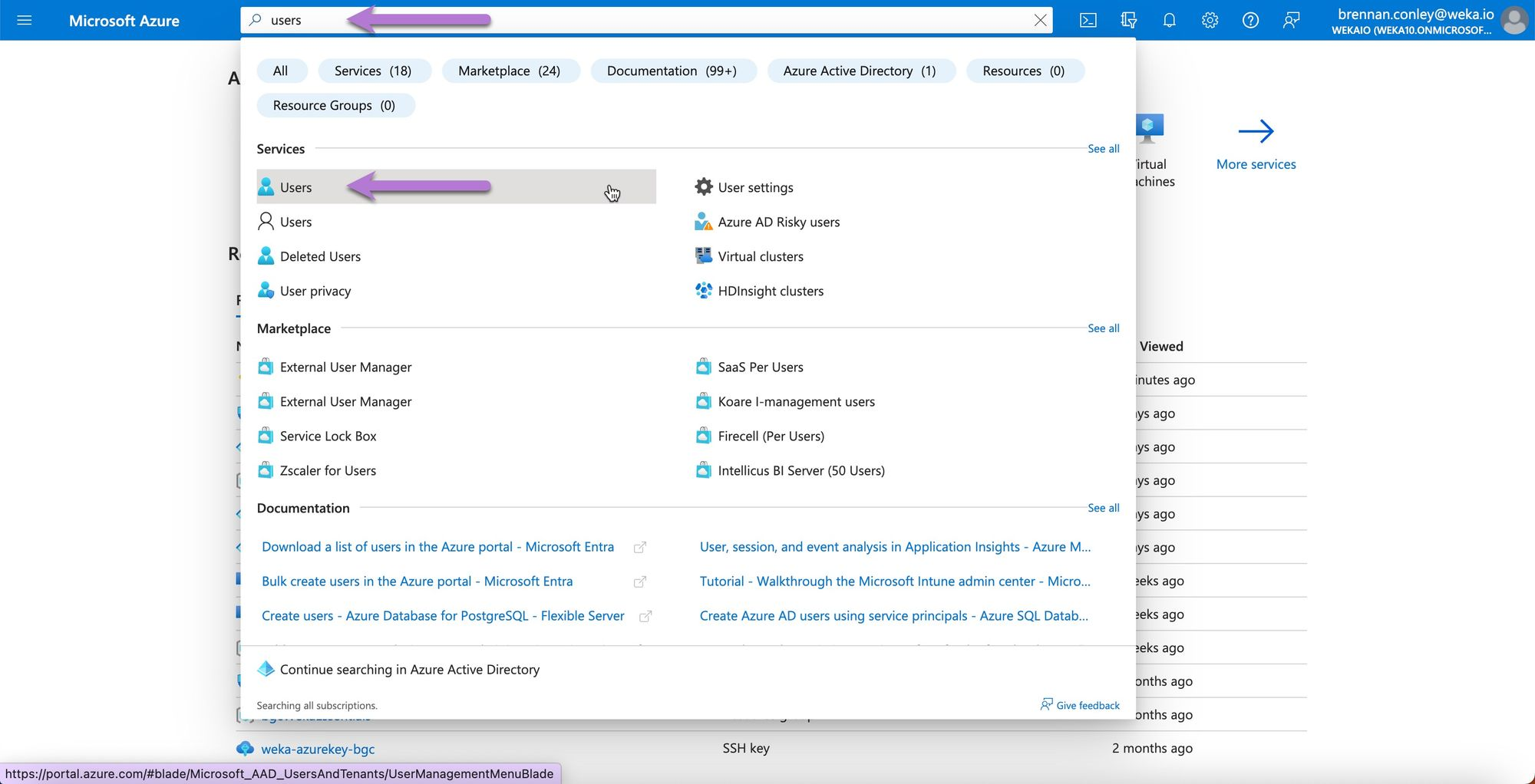Open the help question mark icon
This screenshot has width=1535, height=784.
point(1250,20)
